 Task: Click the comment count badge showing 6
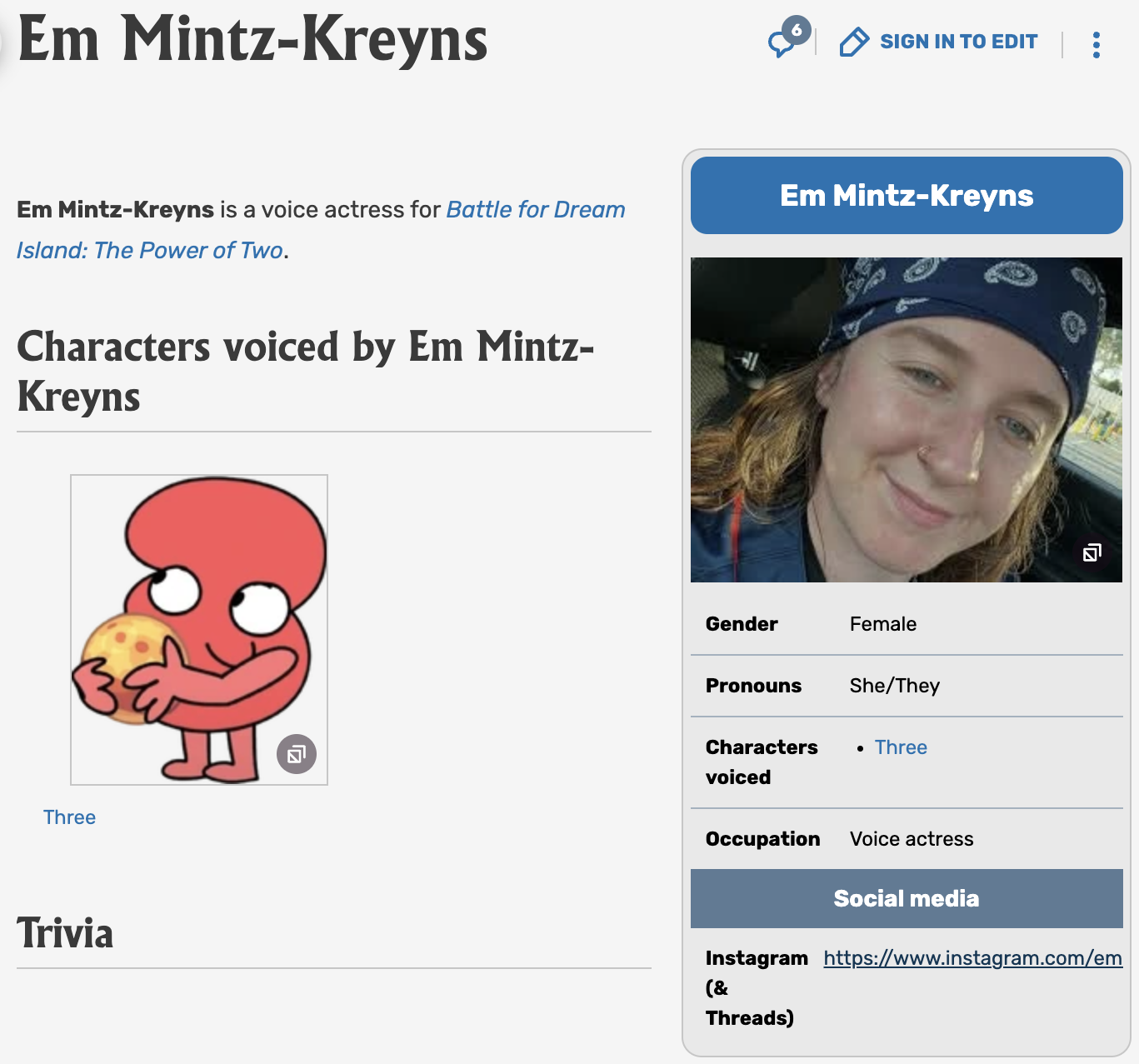coord(797,31)
